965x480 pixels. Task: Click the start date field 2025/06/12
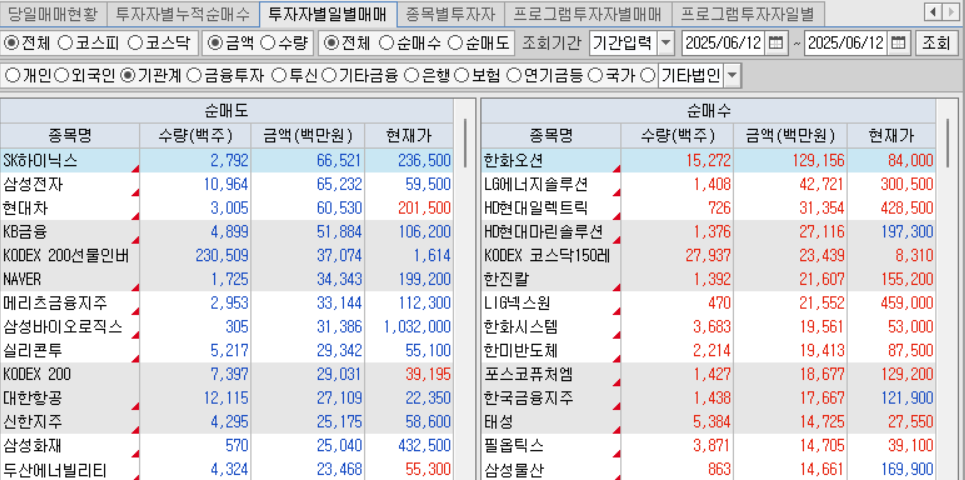click(724, 43)
